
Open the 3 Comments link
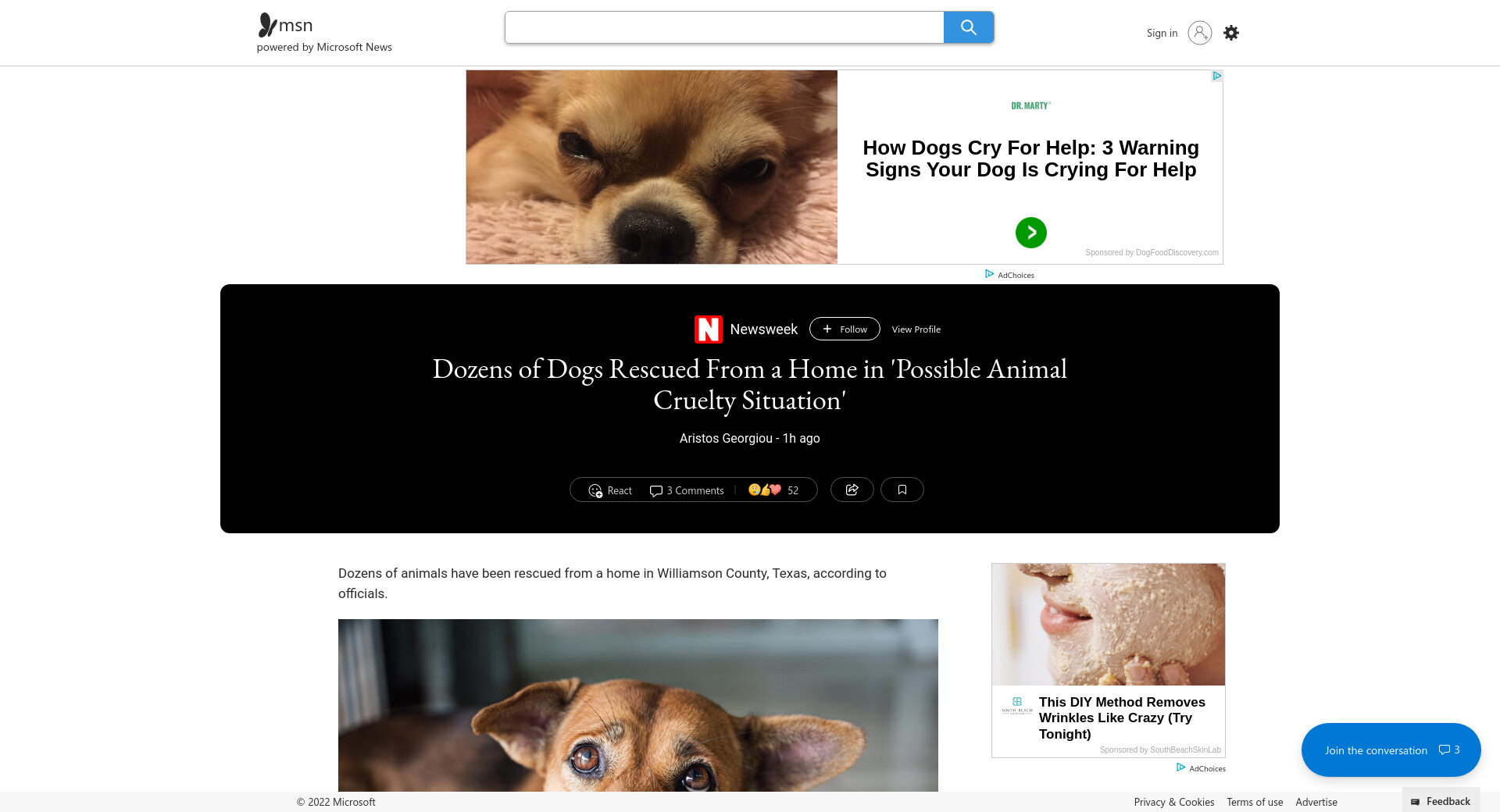[687, 490]
